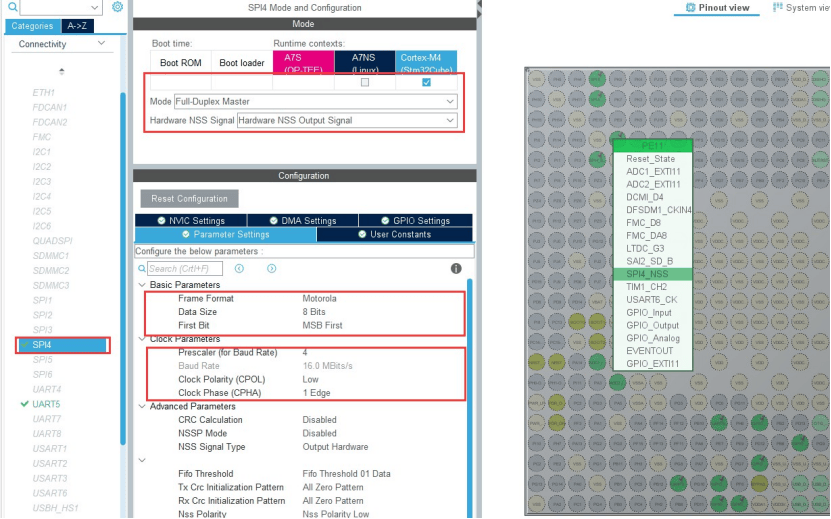Click the parameter search magnifier icon
The width and height of the screenshot is (831, 519).
click(142, 269)
